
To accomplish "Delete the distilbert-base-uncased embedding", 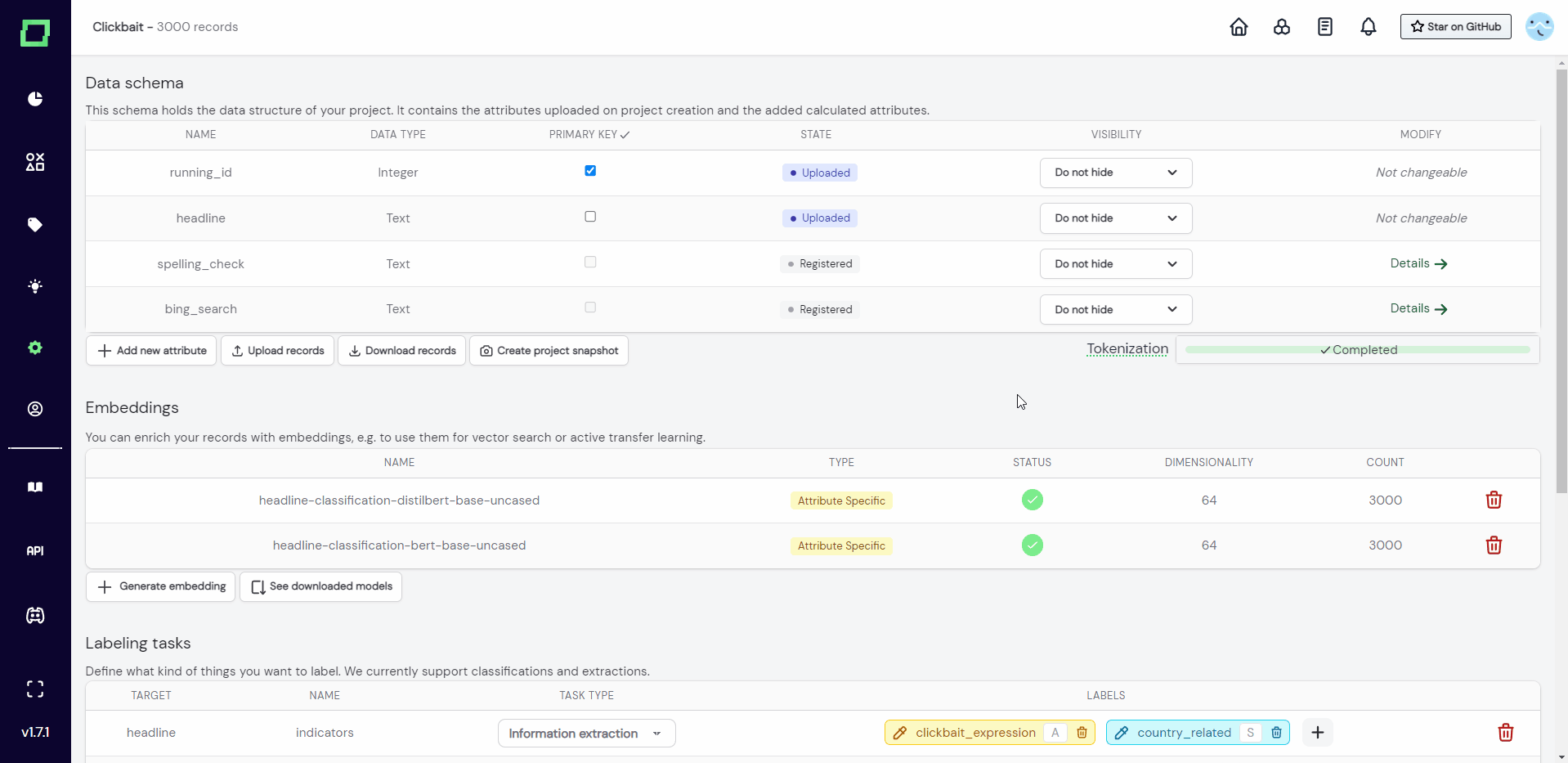I will (1494, 500).
